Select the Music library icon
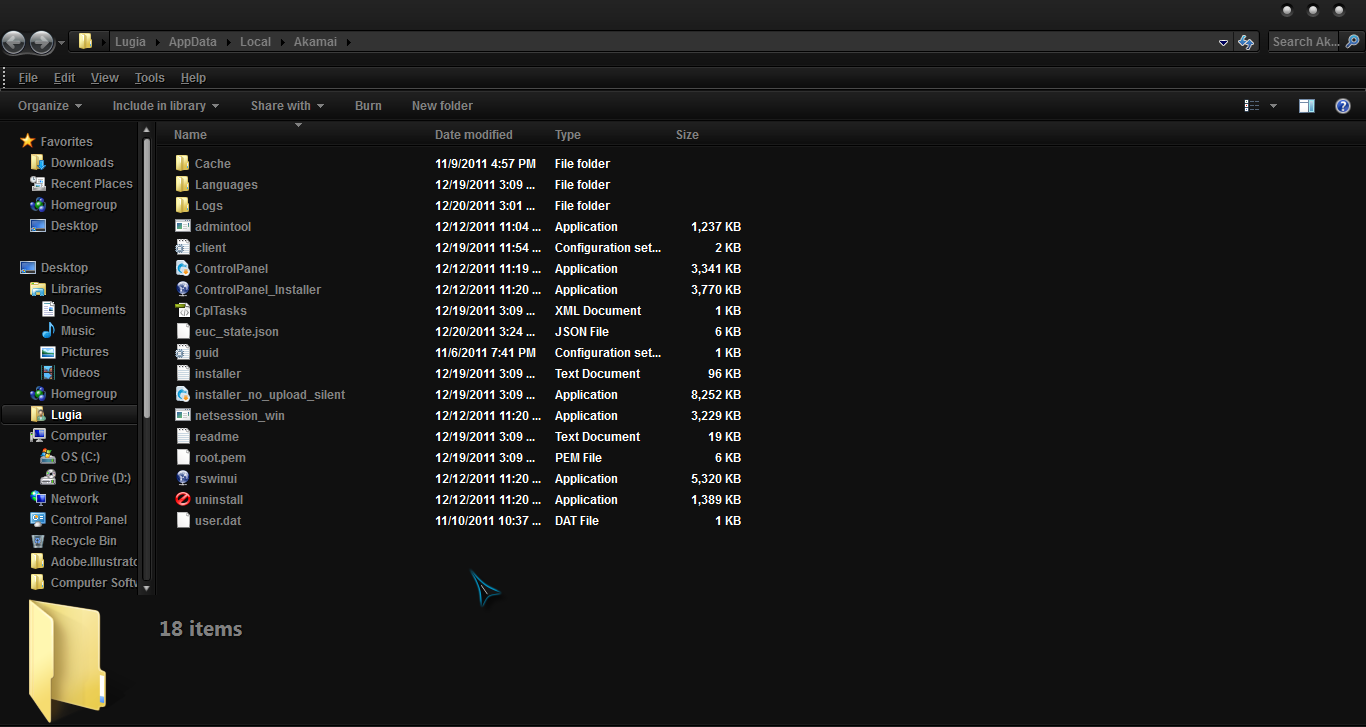Viewport: 1366px width, 727px height. pos(49,331)
